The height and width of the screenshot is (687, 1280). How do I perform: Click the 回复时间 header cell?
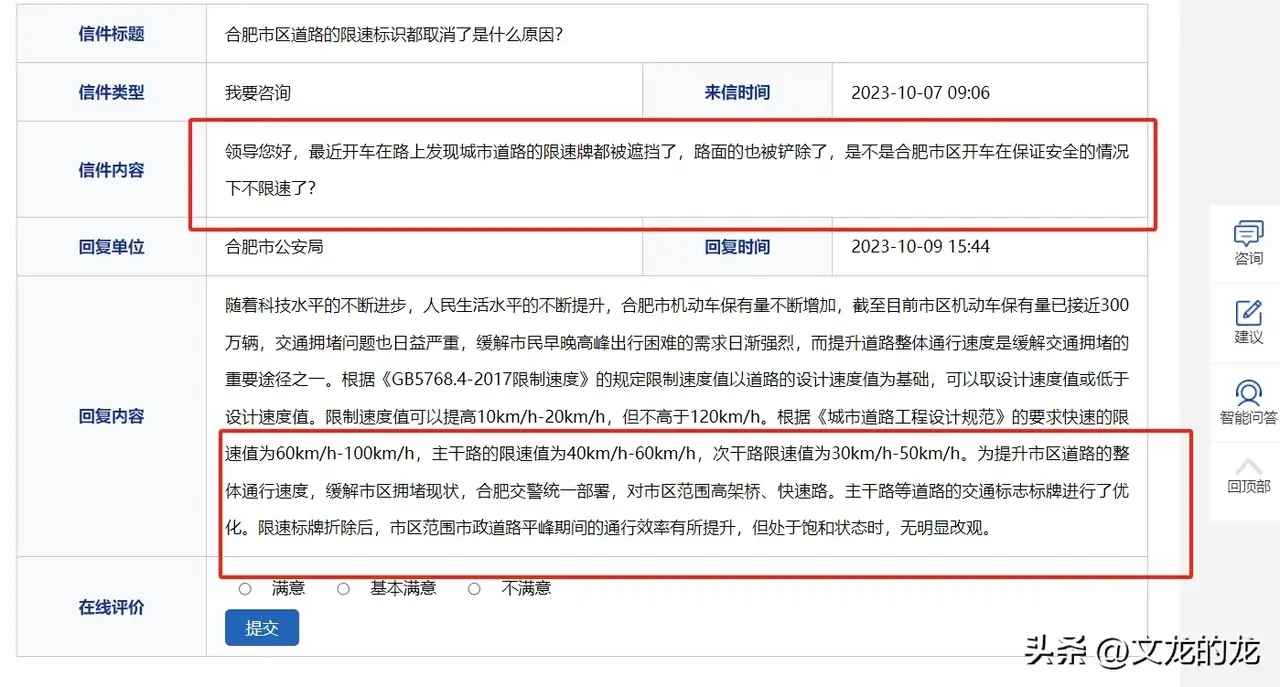(737, 247)
